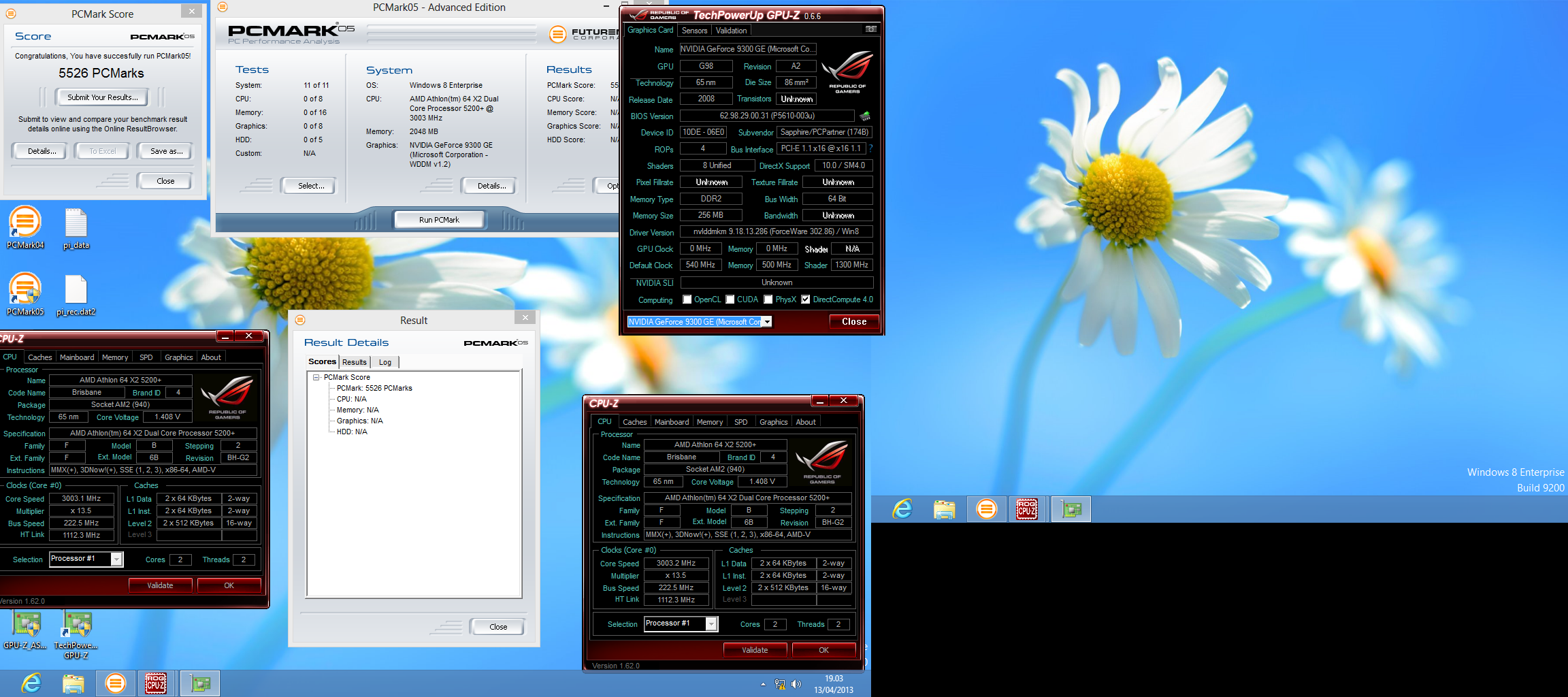Viewport: 1568px width, 697px height.
Task: Collapse the PCMark Score tree node
Action: [316, 377]
